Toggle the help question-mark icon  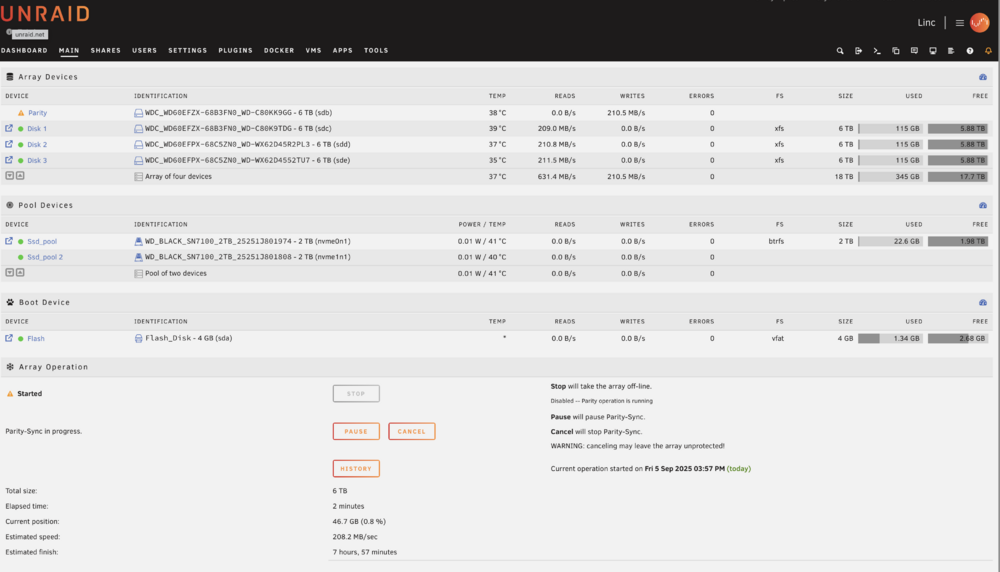[969, 51]
